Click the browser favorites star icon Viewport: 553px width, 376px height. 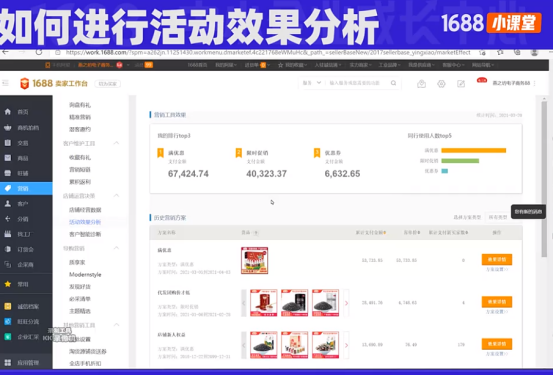point(500,53)
